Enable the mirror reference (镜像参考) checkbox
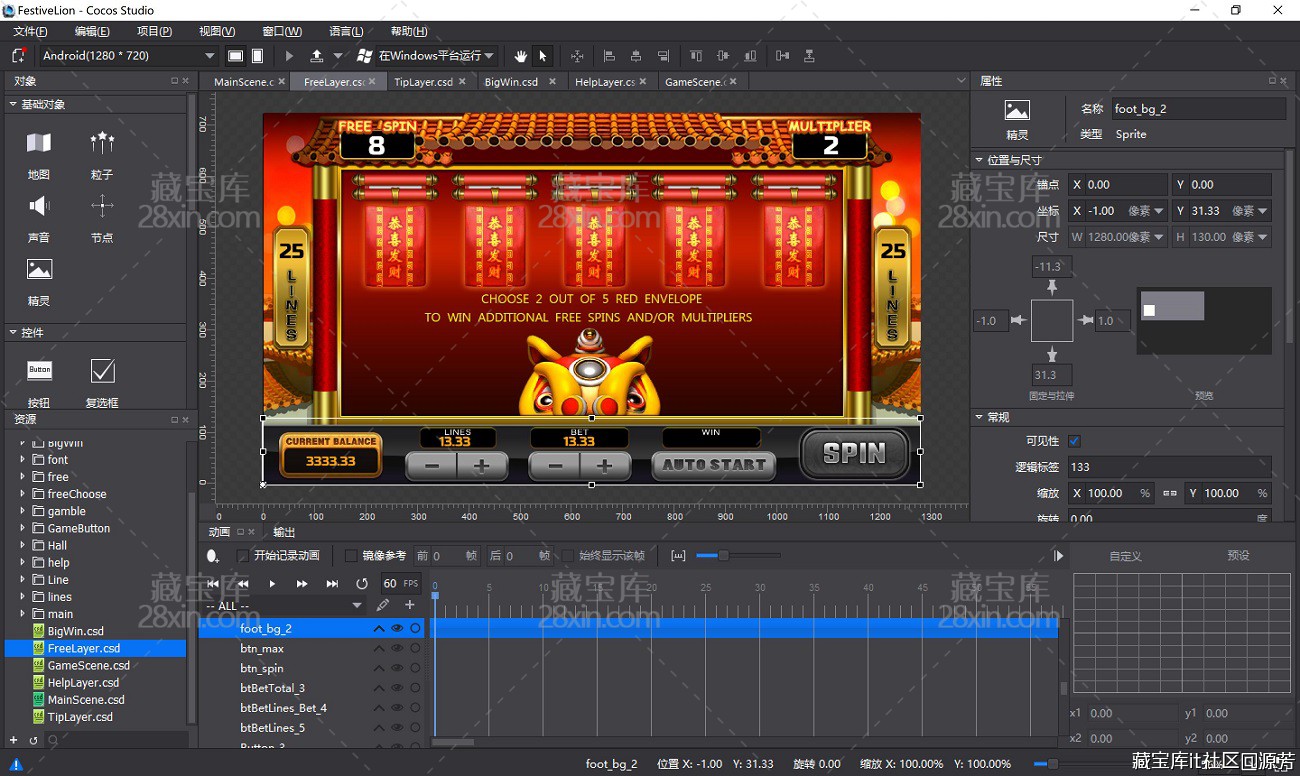The height and width of the screenshot is (776, 1300). tap(350, 556)
